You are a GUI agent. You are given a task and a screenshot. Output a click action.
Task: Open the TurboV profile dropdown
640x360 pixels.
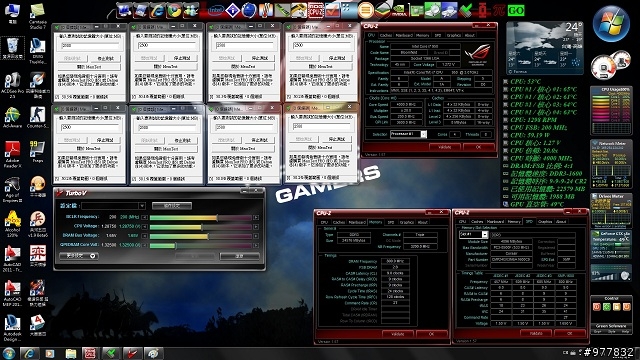pyautogui.click(x=113, y=206)
